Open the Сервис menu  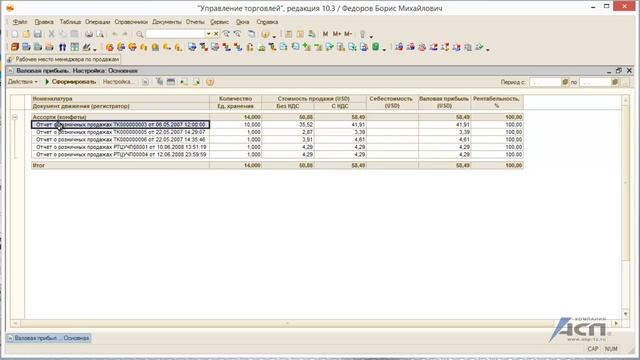(x=220, y=22)
